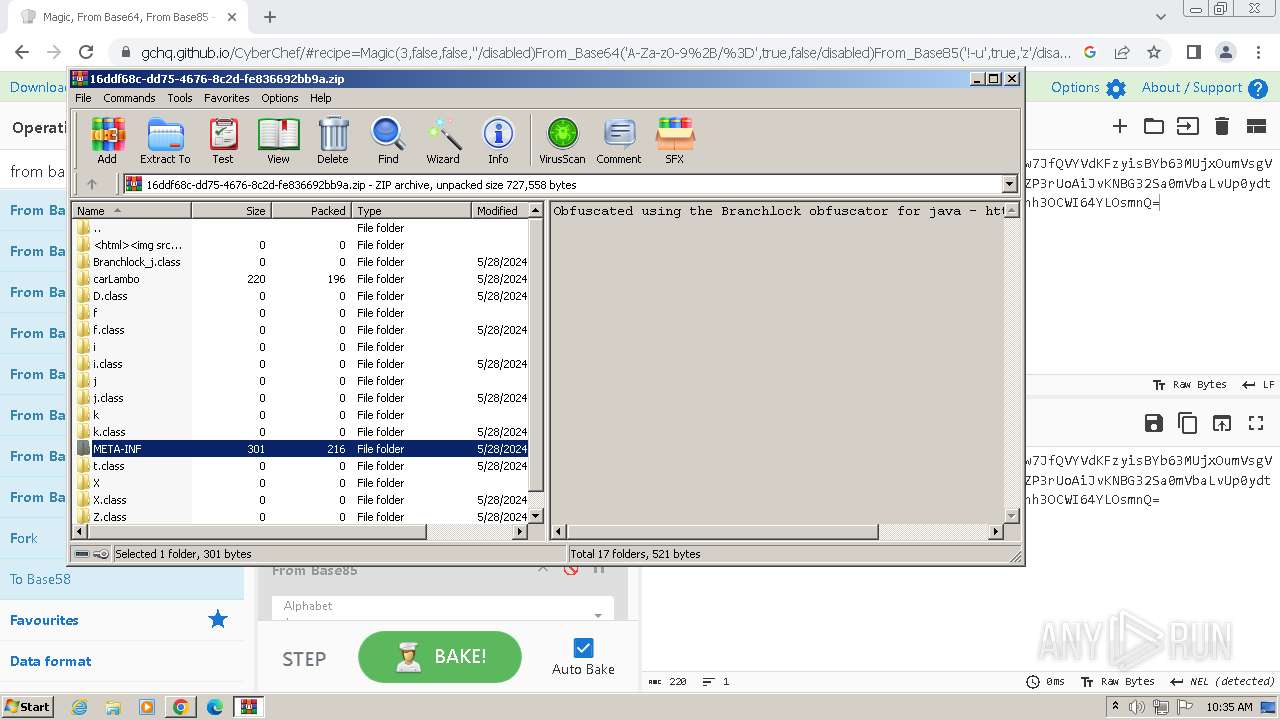Open the Help menu
This screenshot has height=720, width=1280.
pyautogui.click(x=320, y=98)
